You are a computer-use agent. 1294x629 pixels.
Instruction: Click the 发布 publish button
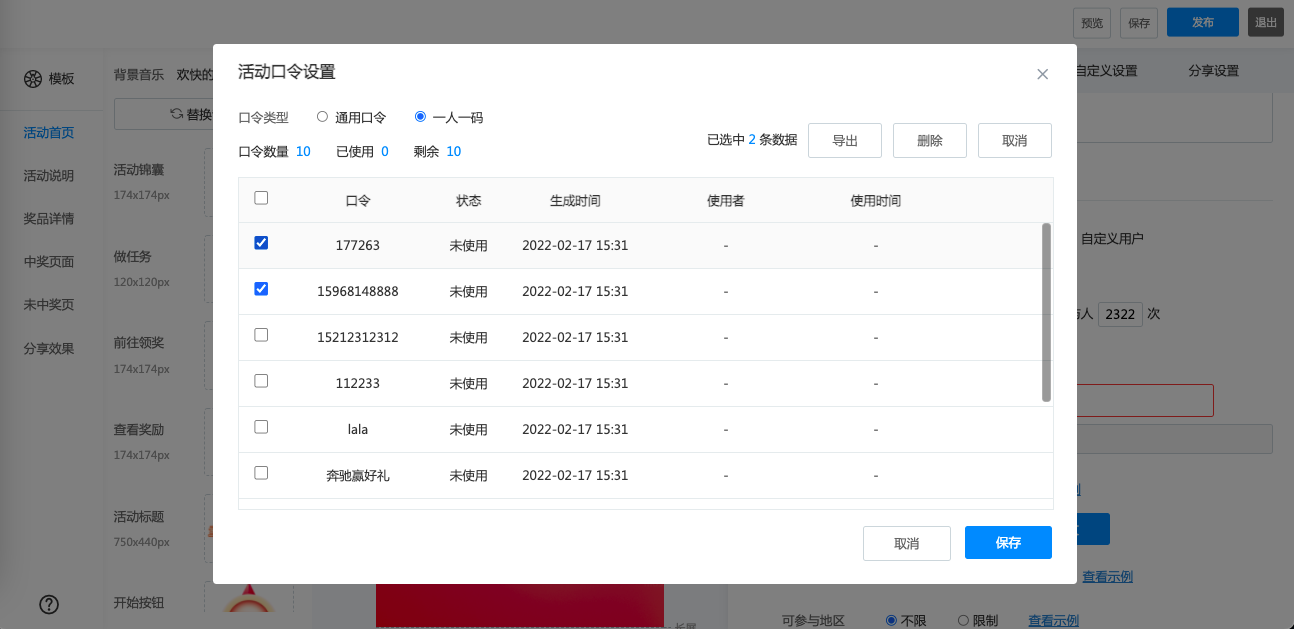click(1203, 22)
